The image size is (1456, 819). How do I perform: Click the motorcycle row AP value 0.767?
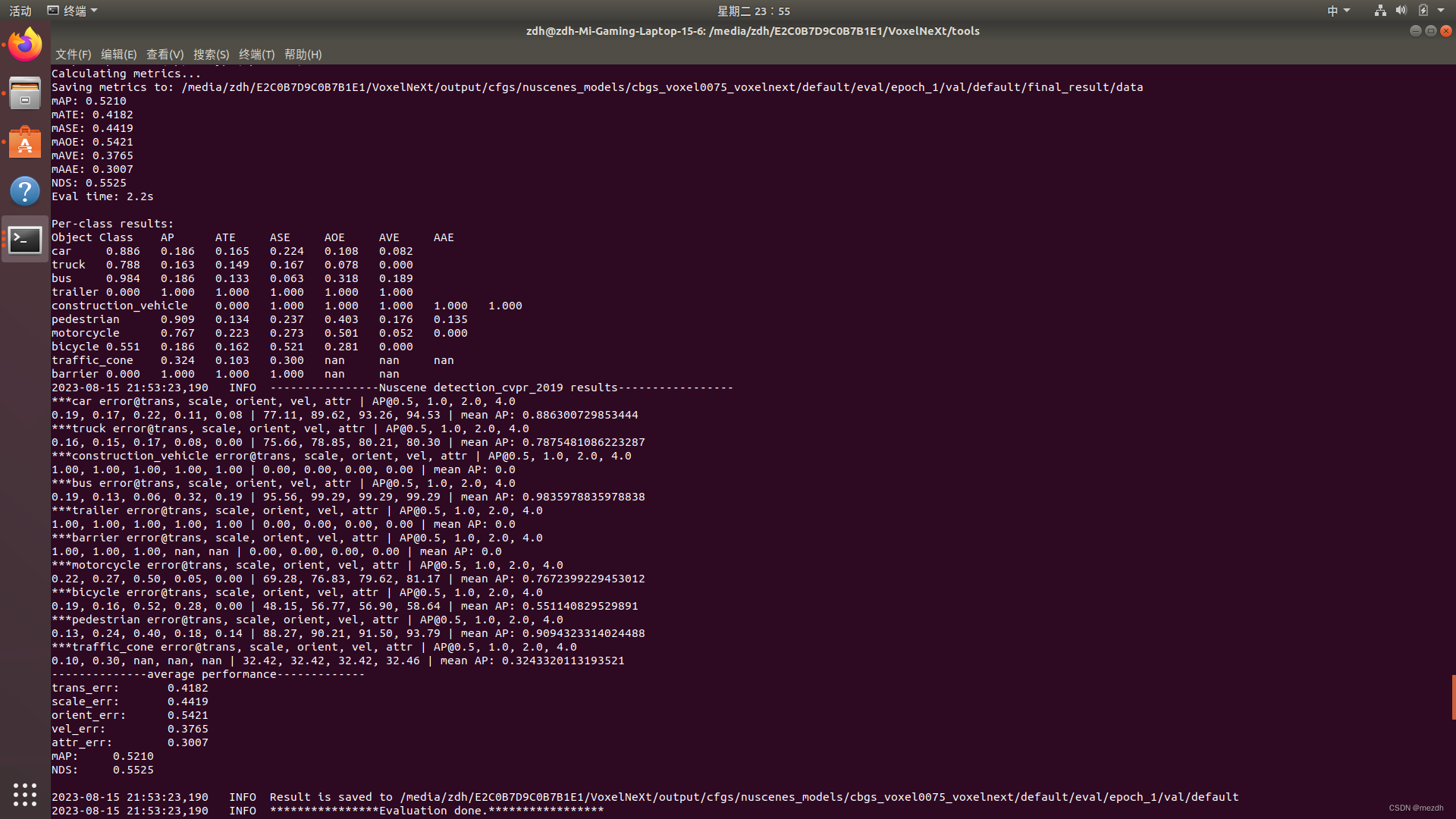coord(177,333)
